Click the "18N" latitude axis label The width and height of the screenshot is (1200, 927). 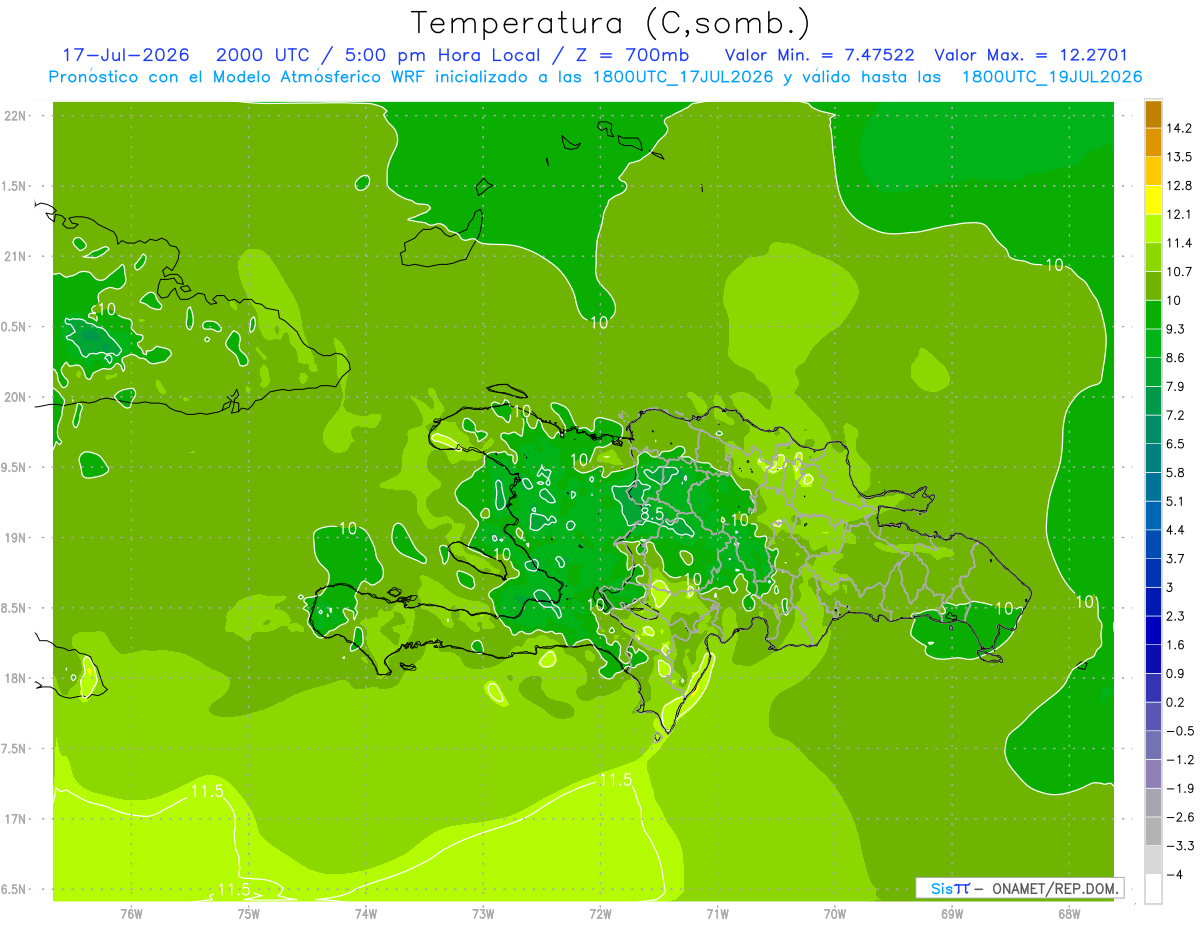(16, 678)
